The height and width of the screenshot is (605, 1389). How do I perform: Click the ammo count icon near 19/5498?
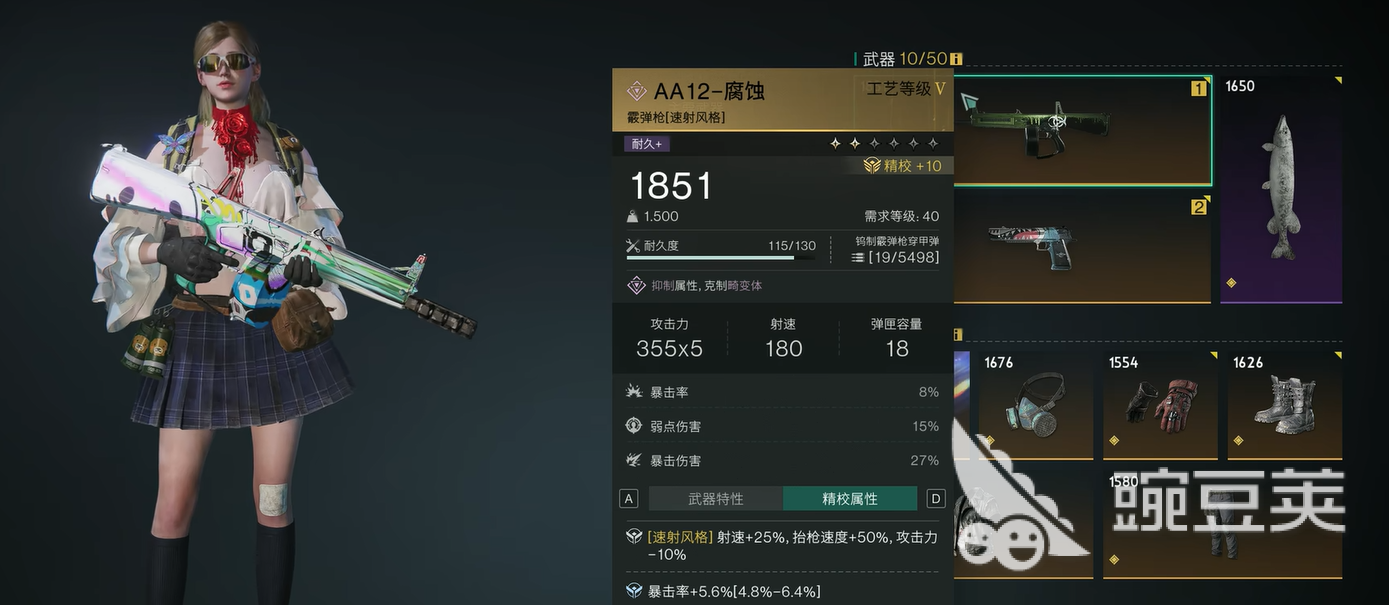(857, 258)
